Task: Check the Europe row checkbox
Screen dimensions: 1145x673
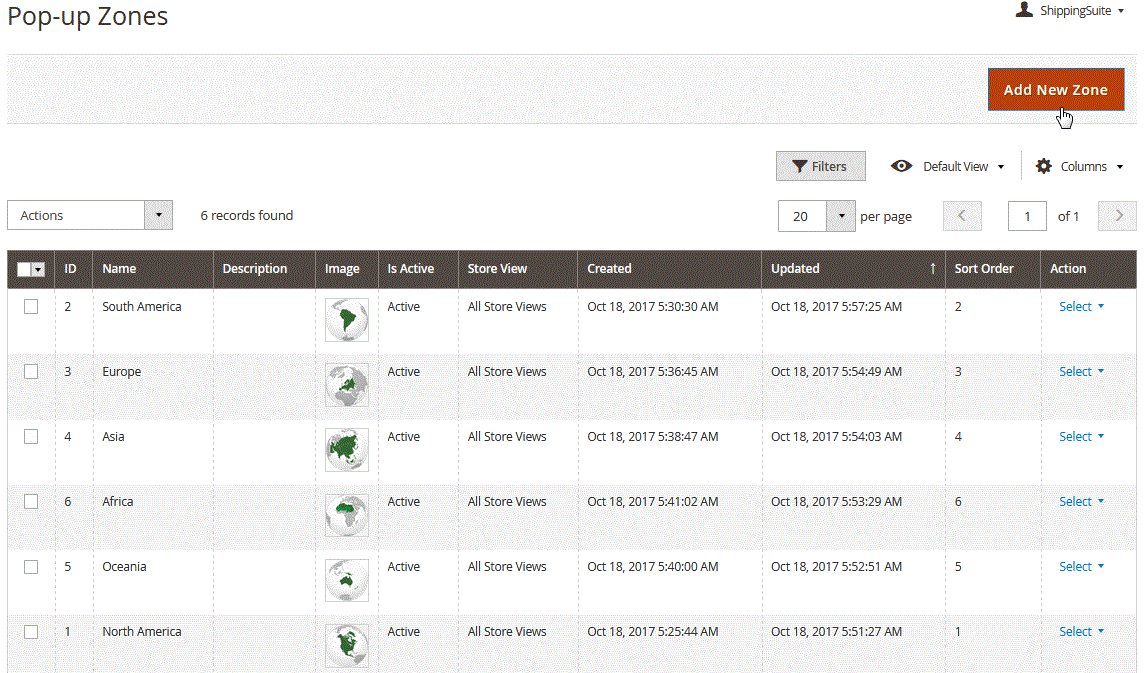Action: click(31, 372)
